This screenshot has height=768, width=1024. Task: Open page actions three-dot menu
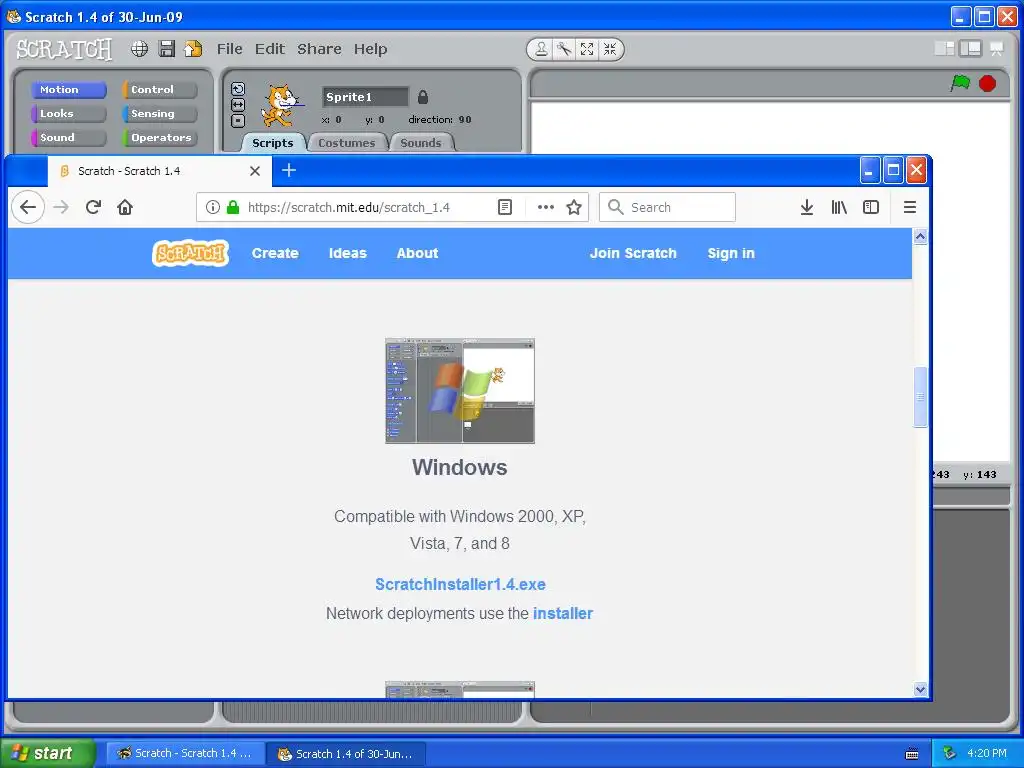pyautogui.click(x=545, y=207)
